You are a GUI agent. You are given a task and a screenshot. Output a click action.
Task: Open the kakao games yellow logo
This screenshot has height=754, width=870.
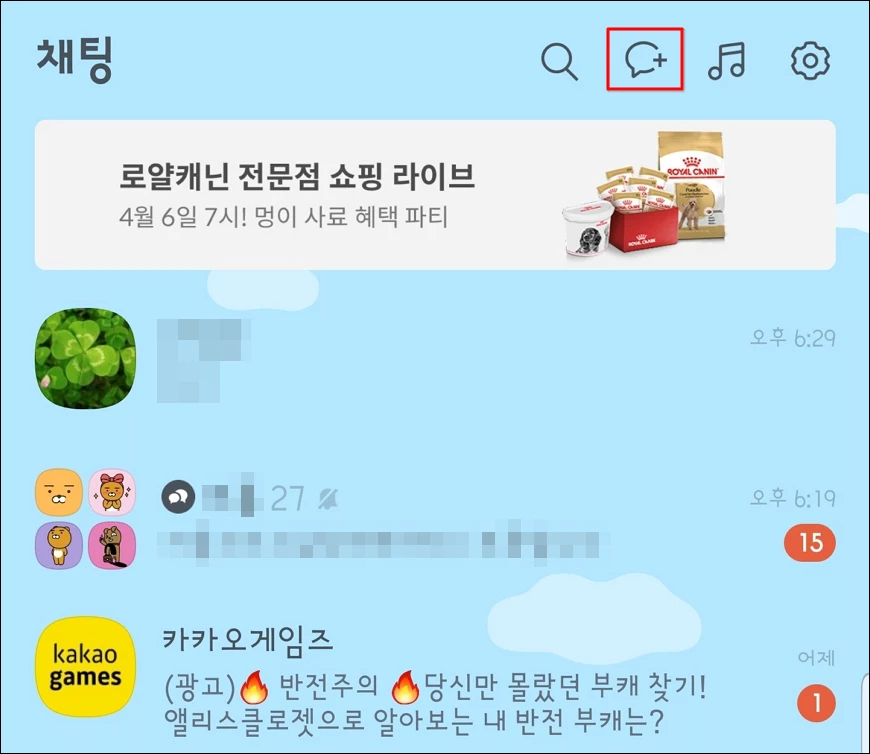pyautogui.click(x=85, y=666)
